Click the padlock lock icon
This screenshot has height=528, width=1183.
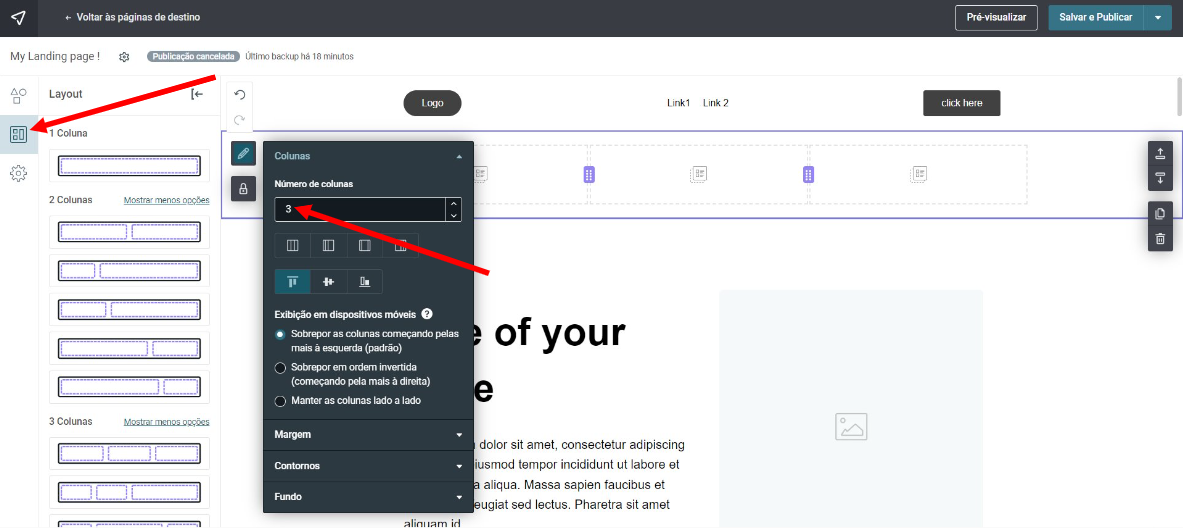click(x=243, y=189)
